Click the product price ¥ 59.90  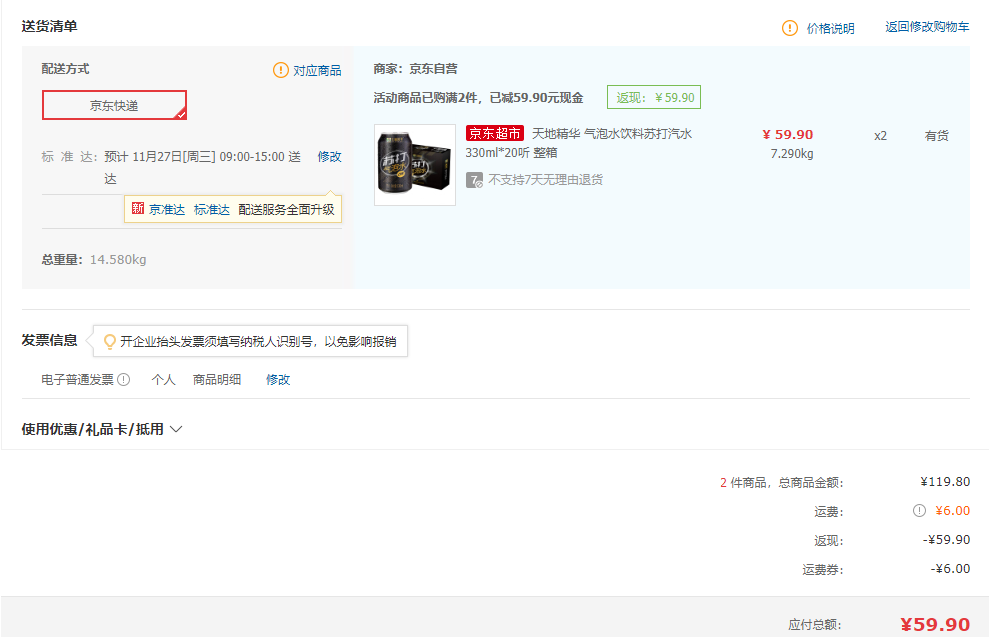click(787, 134)
